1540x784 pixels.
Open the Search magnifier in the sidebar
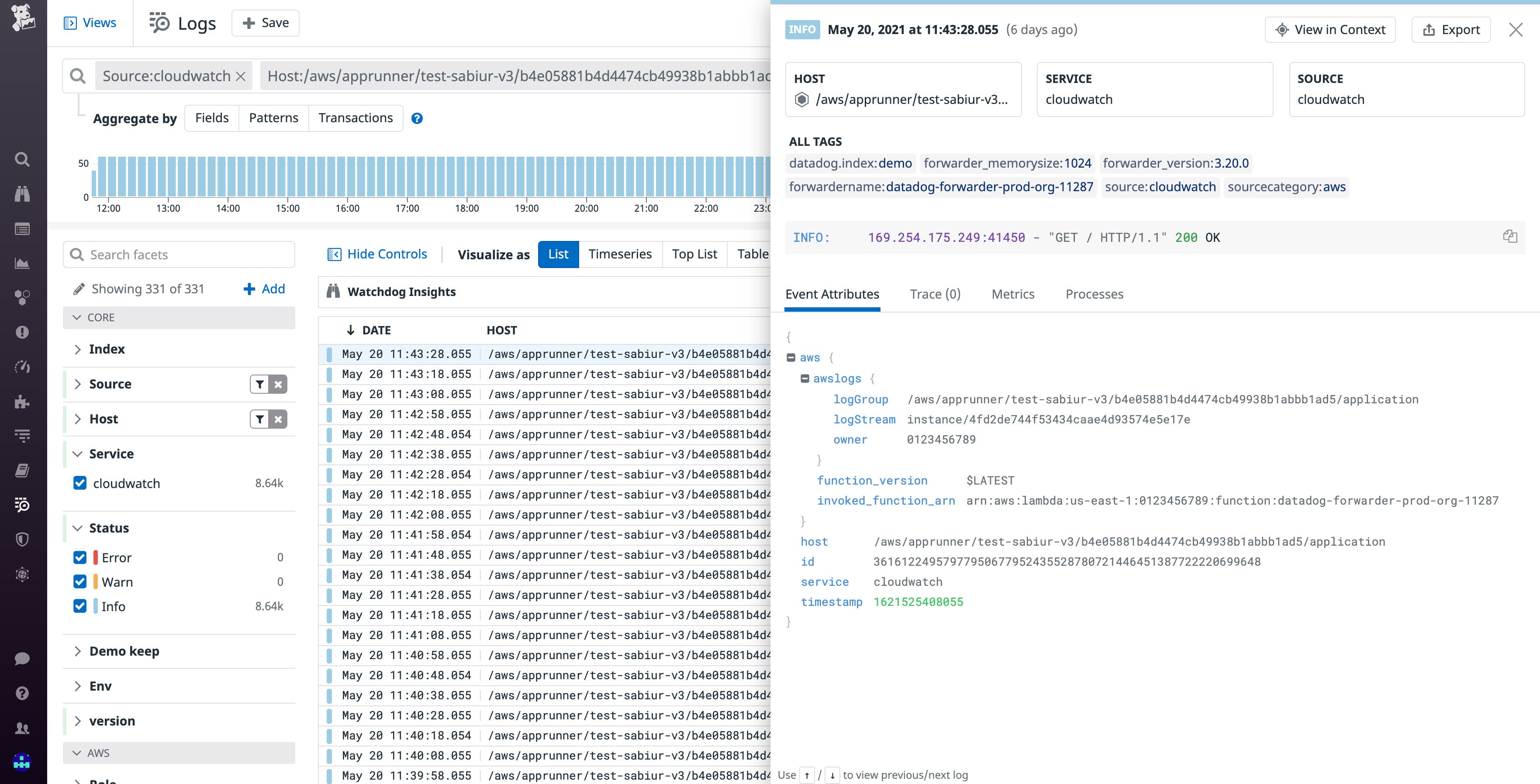(22, 159)
